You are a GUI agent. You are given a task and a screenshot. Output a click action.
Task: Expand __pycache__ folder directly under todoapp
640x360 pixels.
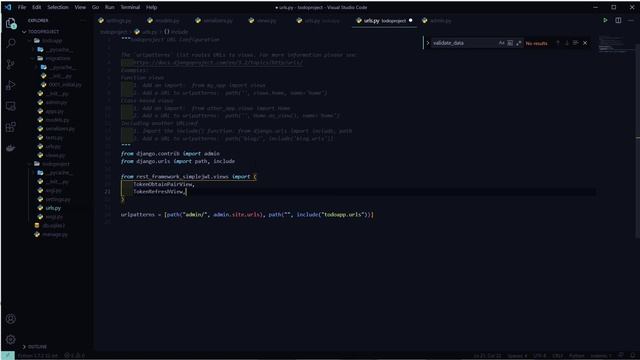coord(54,49)
